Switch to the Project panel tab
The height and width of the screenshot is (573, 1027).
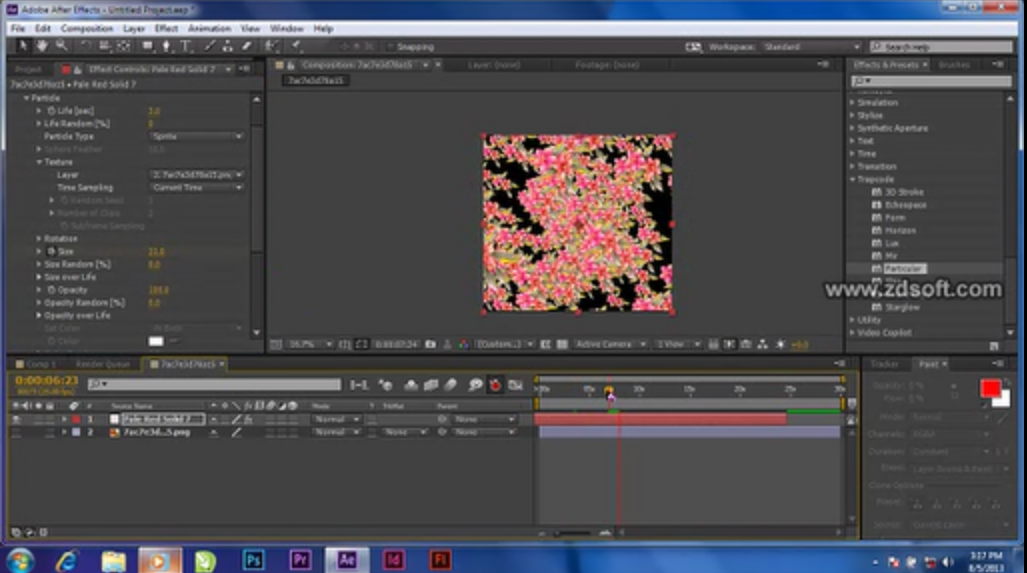pyautogui.click(x=28, y=69)
